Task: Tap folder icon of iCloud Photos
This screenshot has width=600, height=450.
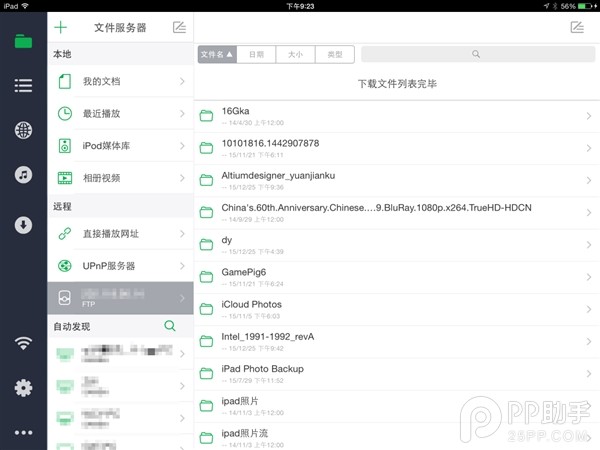Action: point(206,308)
